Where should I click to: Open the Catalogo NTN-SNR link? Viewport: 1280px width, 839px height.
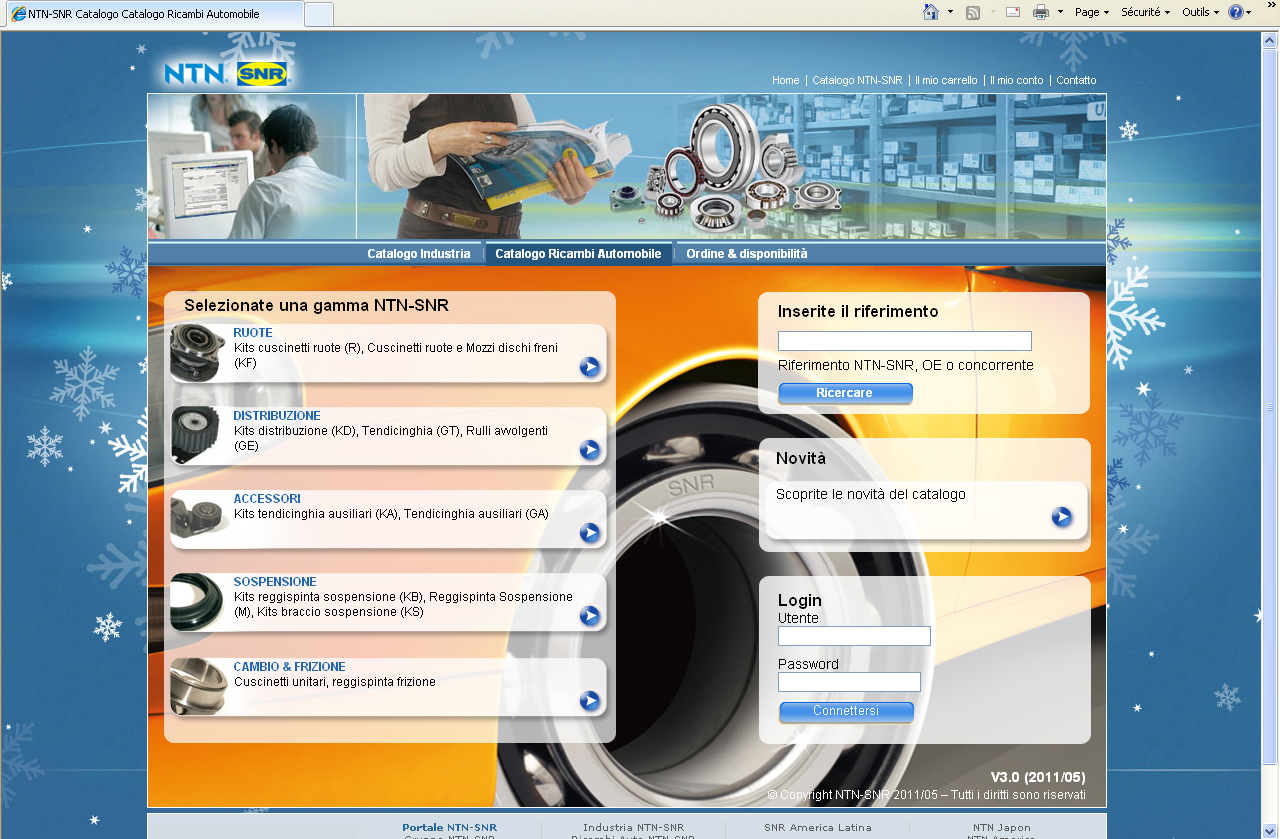[857, 80]
